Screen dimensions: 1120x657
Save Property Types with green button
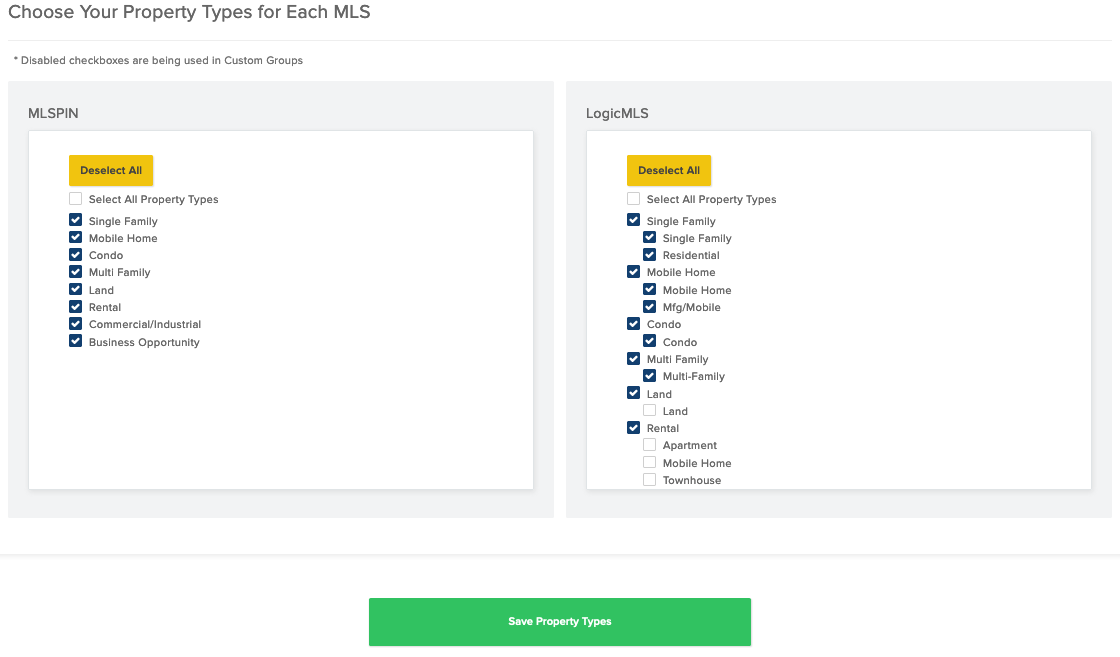point(559,622)
